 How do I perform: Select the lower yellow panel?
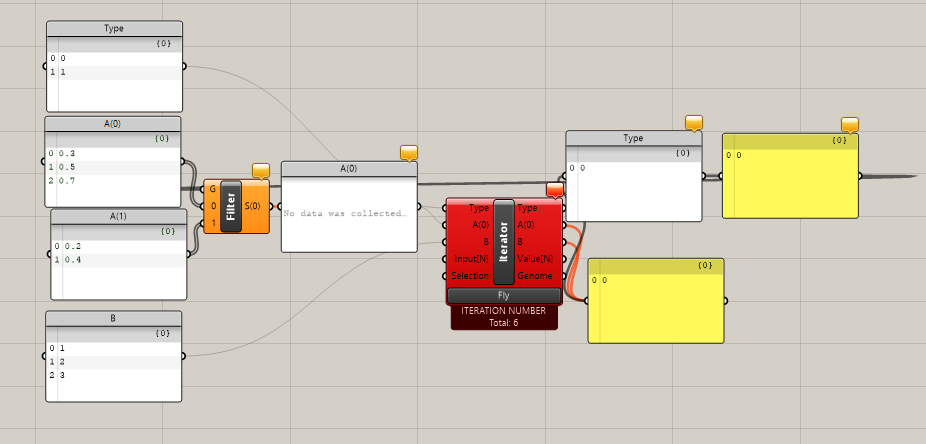pyautogui.click(x=656, y=301)
